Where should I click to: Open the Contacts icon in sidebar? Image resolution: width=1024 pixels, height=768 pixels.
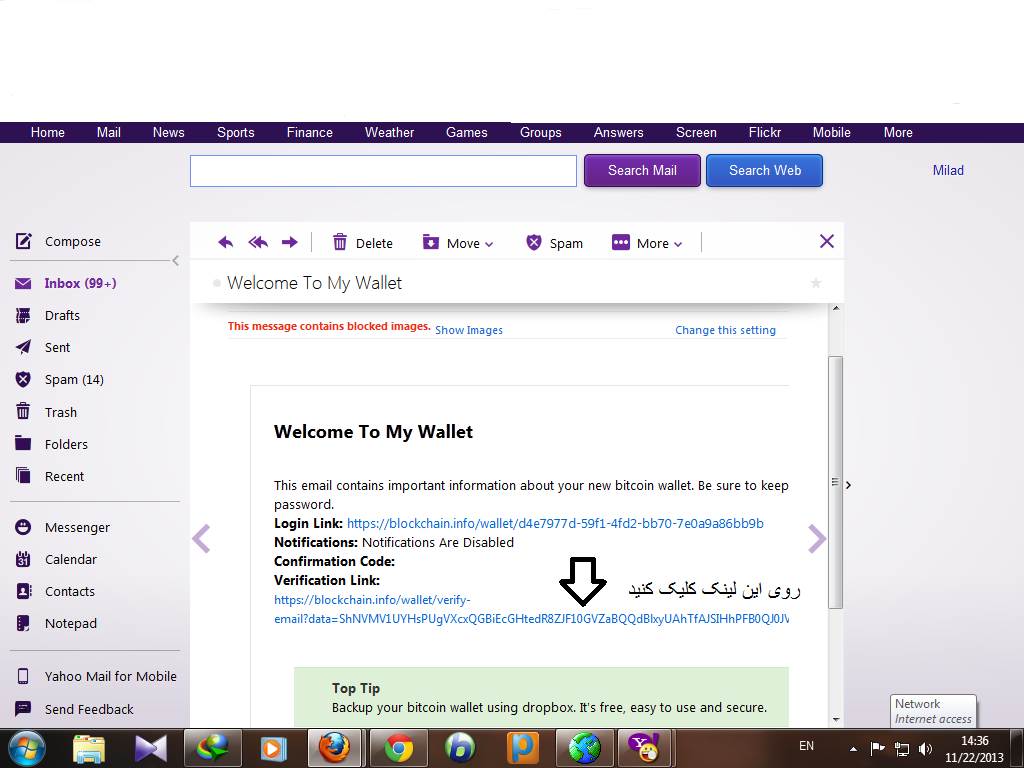point(23,591)
